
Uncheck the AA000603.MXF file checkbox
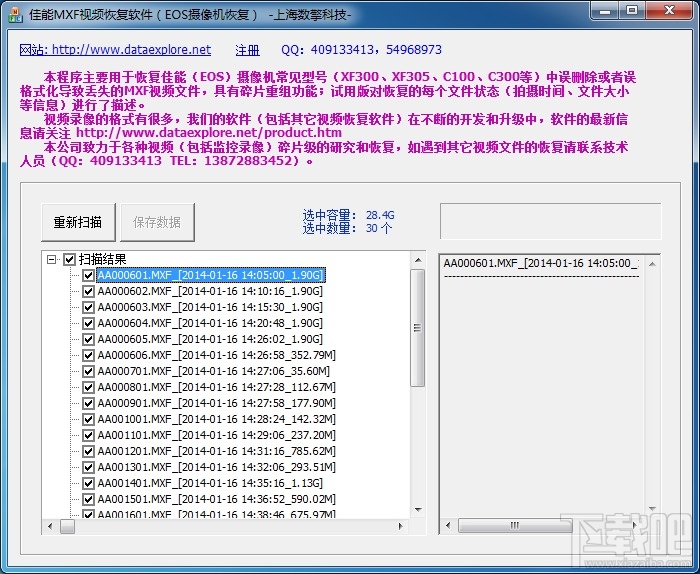[x=88, y=308]
